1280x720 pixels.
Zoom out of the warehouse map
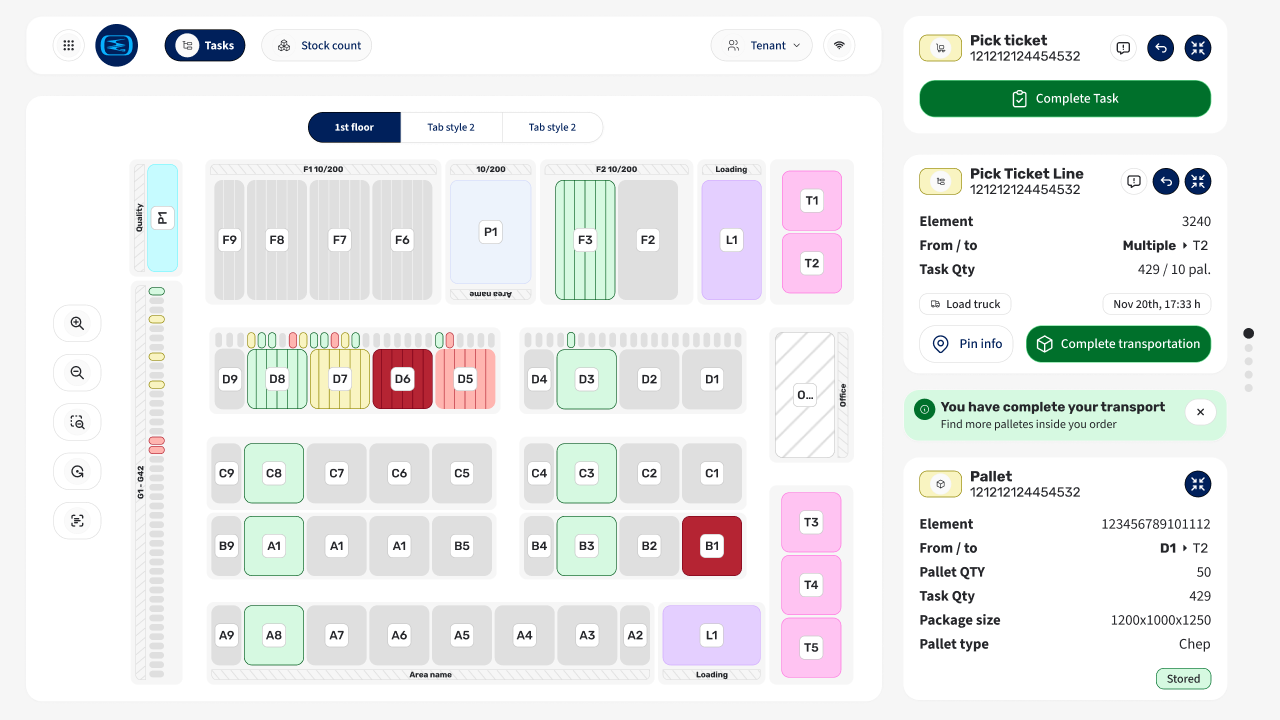click(77, 373)
